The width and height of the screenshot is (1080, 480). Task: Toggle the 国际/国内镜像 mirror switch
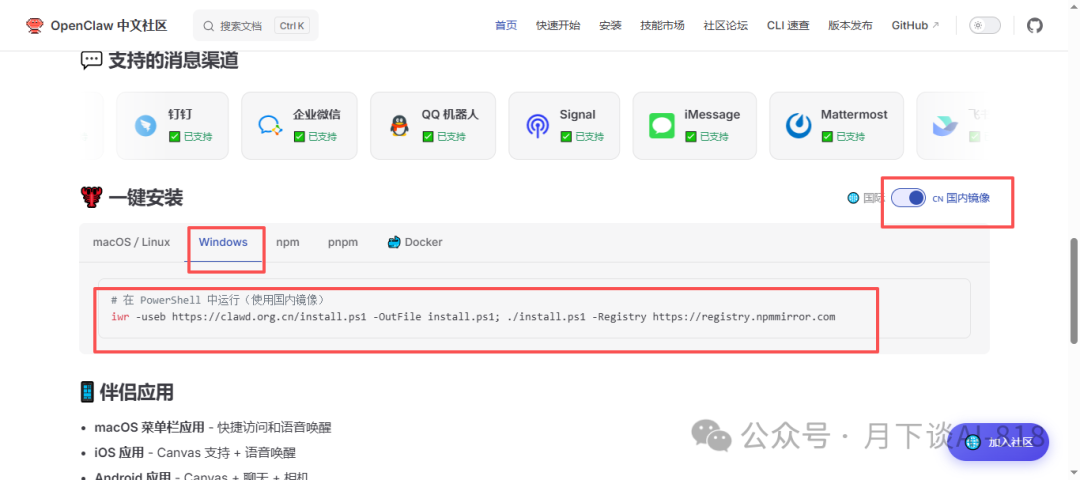coord(908,198)
